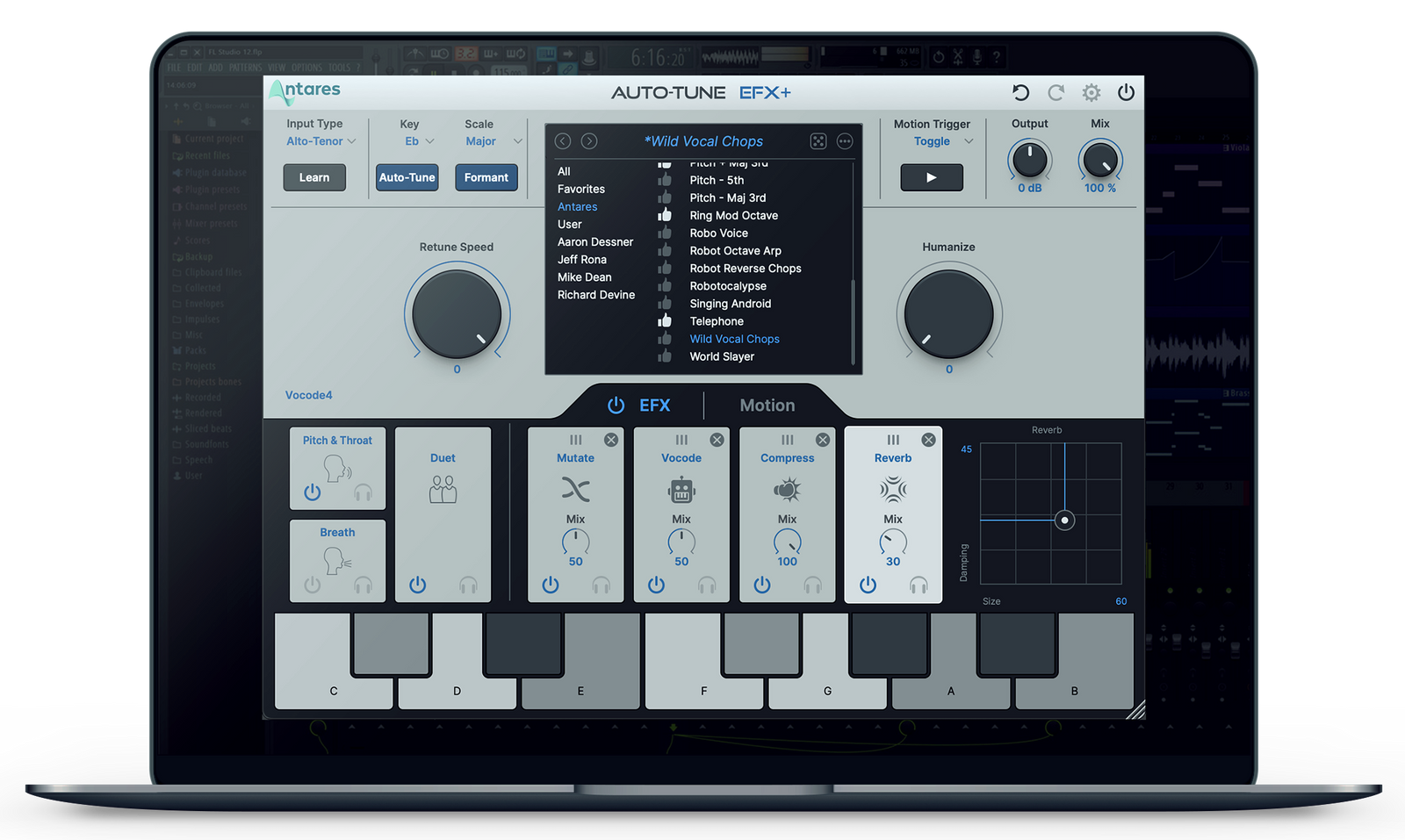The height and width of the screenshot is (840, 1405).
Task: Click thumbs-up beside Telephone preset
Action: click(665, 320)
